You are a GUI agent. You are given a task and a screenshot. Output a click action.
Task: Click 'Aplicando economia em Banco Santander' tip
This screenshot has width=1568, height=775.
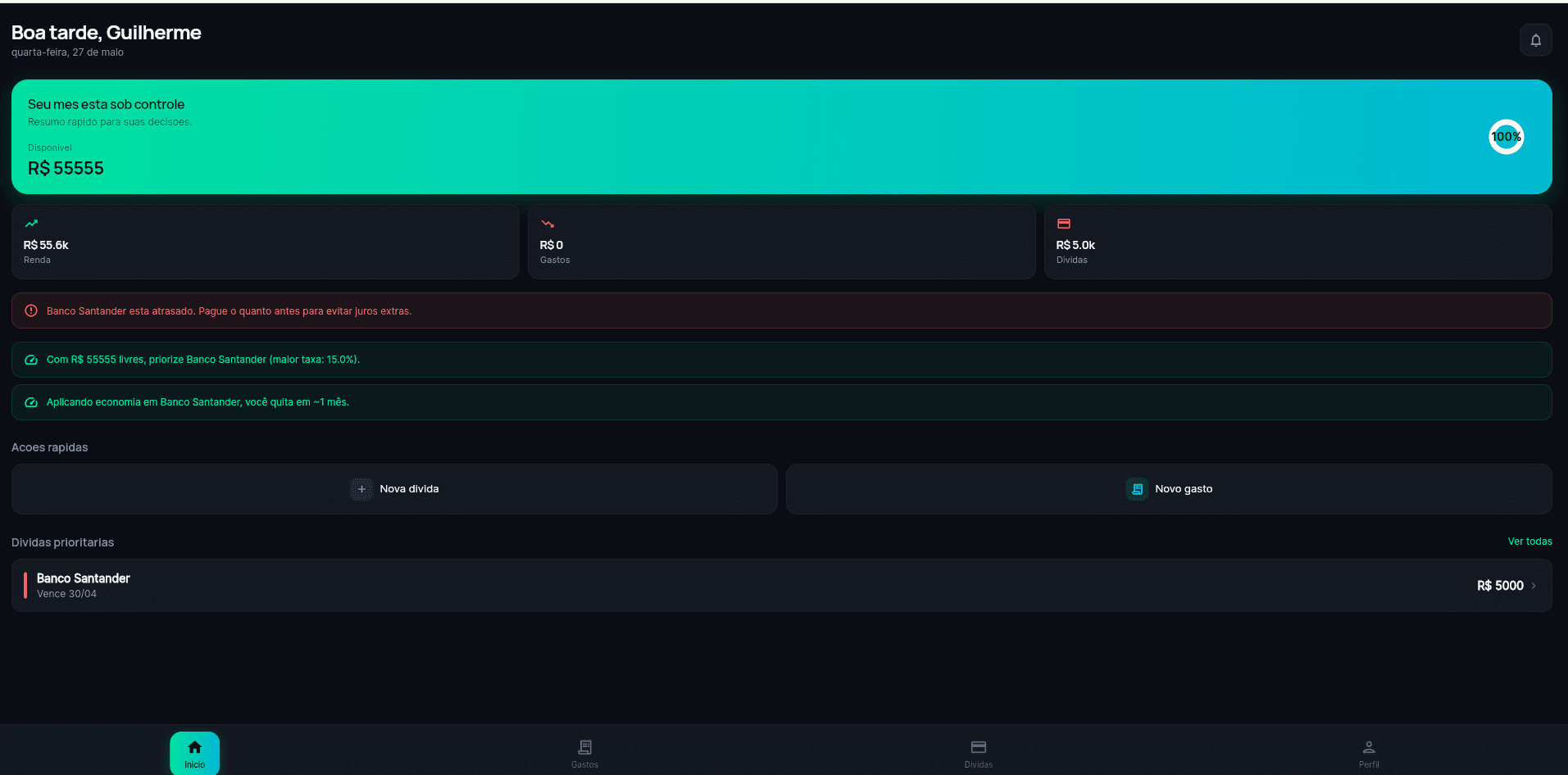pos(198,402)
